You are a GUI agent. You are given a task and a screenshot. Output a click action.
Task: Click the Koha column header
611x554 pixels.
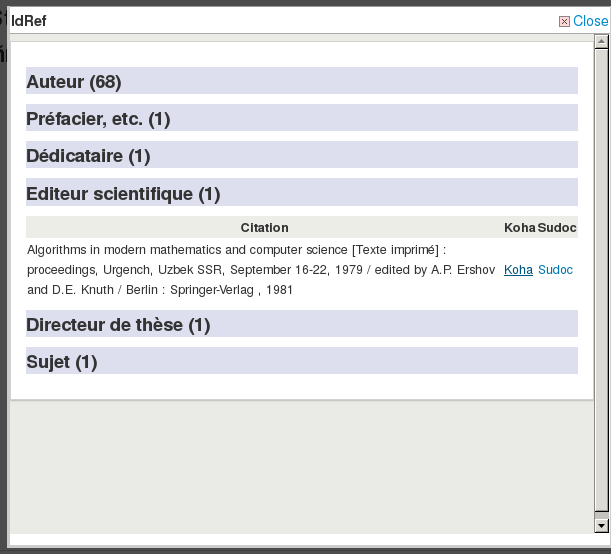click(x=519, y=228)
